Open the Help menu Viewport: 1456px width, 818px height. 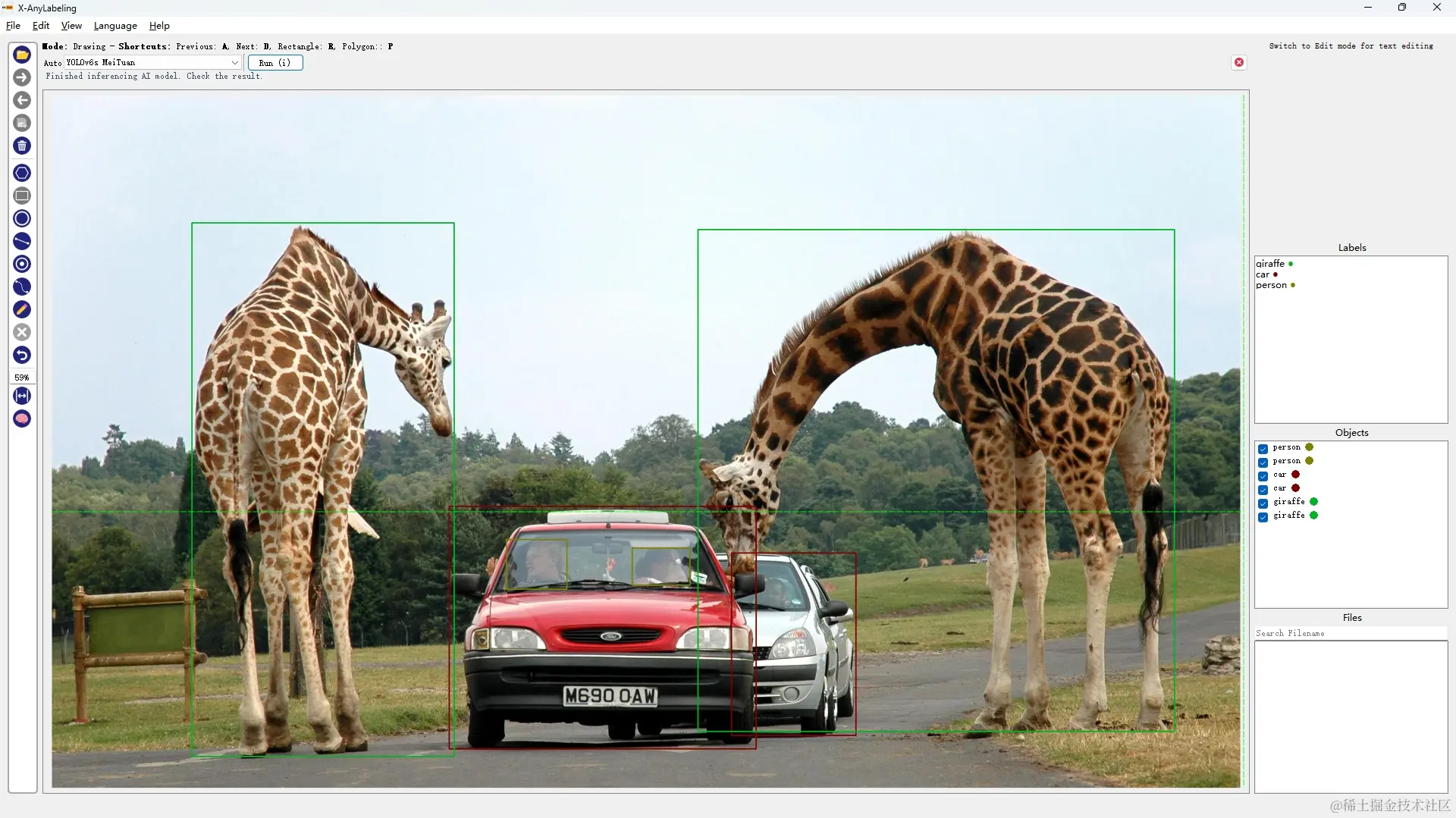(x=159, y=26)
